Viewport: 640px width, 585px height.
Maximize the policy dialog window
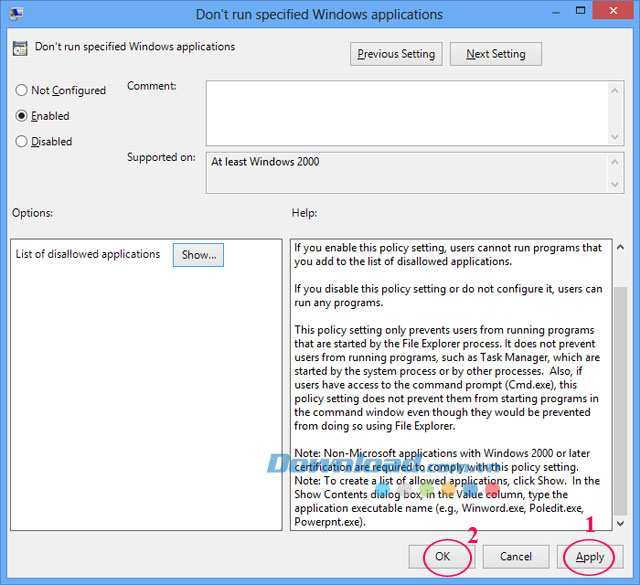point(580,11)
